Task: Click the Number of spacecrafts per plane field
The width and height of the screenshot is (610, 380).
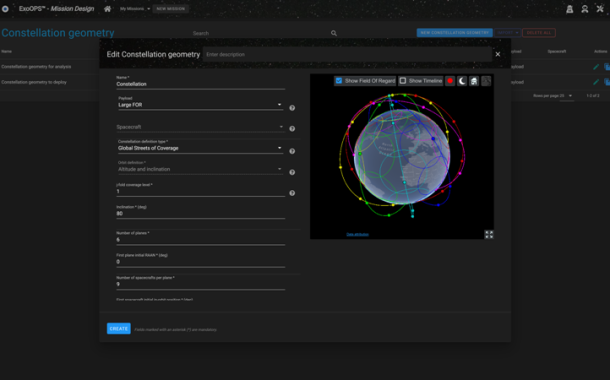Action: (x=200, y=284)
